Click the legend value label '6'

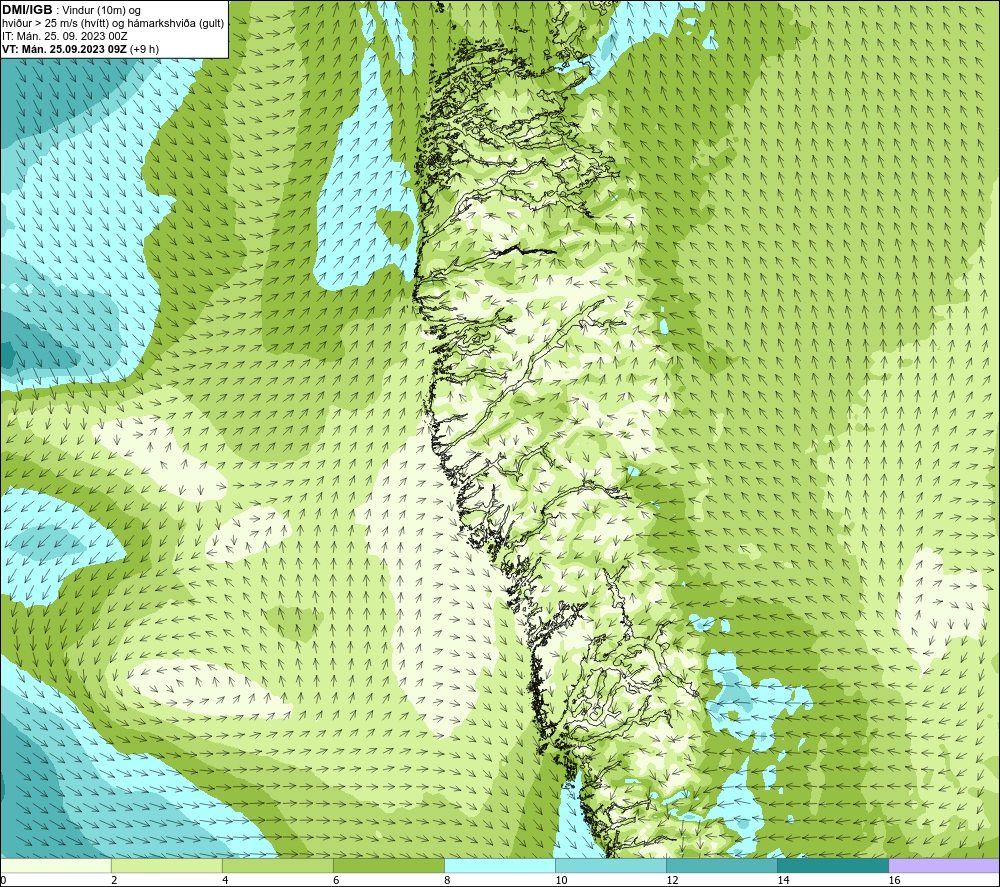click(x=336, y=880)
